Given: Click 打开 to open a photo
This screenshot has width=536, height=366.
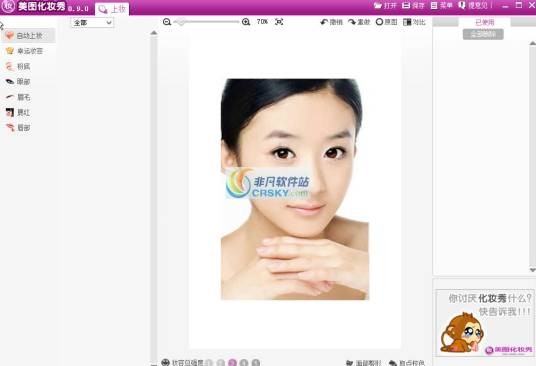Looking at the screenshot, I should pyautogui.click(x=385, y=5).
